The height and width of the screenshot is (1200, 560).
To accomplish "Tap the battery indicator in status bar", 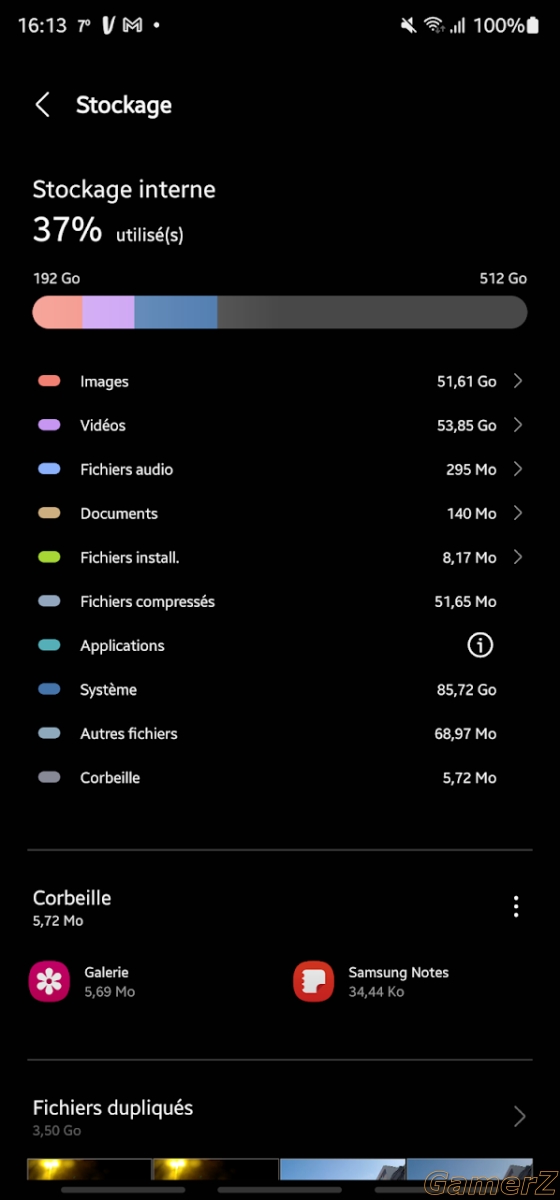I will click(537, 25).
